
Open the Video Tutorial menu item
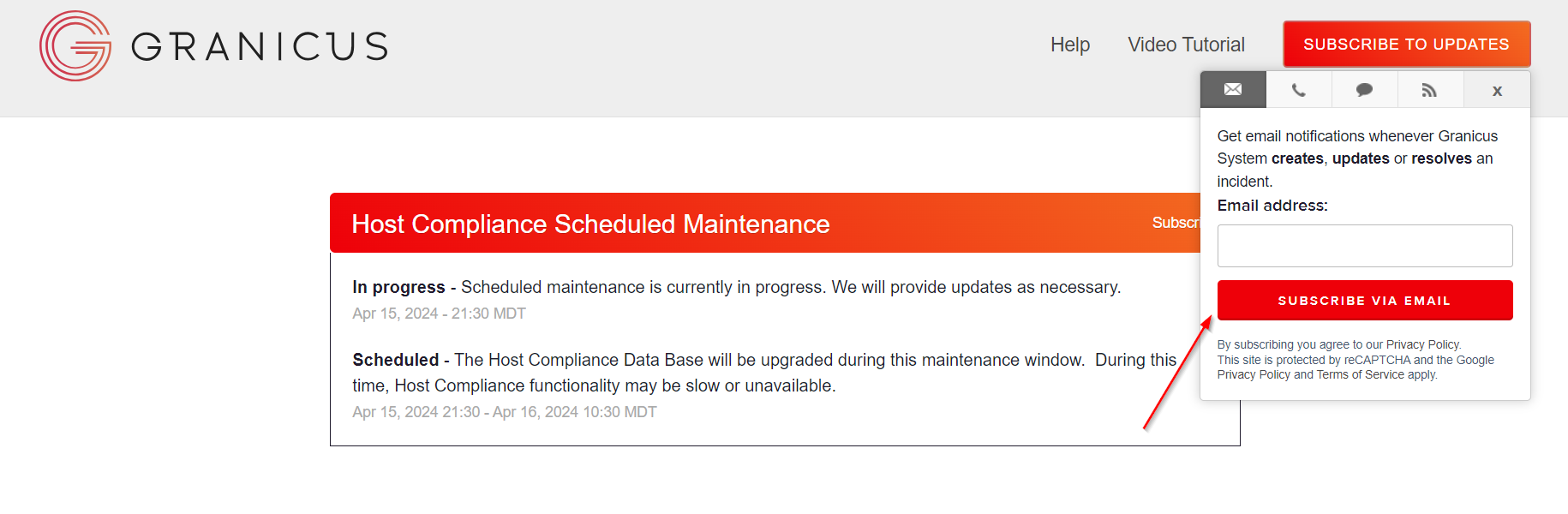click(x=1186, y=44)
